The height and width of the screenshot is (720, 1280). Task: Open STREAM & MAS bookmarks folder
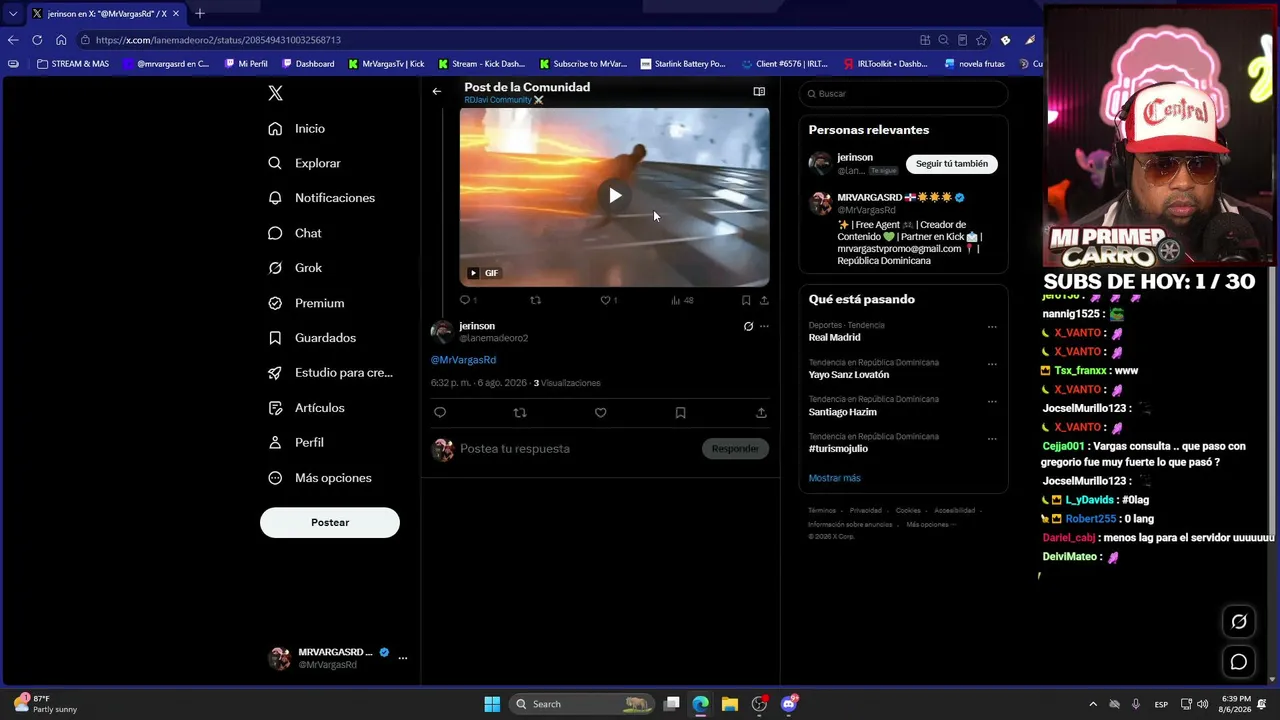pyautogui.click(x=72, y=64)
